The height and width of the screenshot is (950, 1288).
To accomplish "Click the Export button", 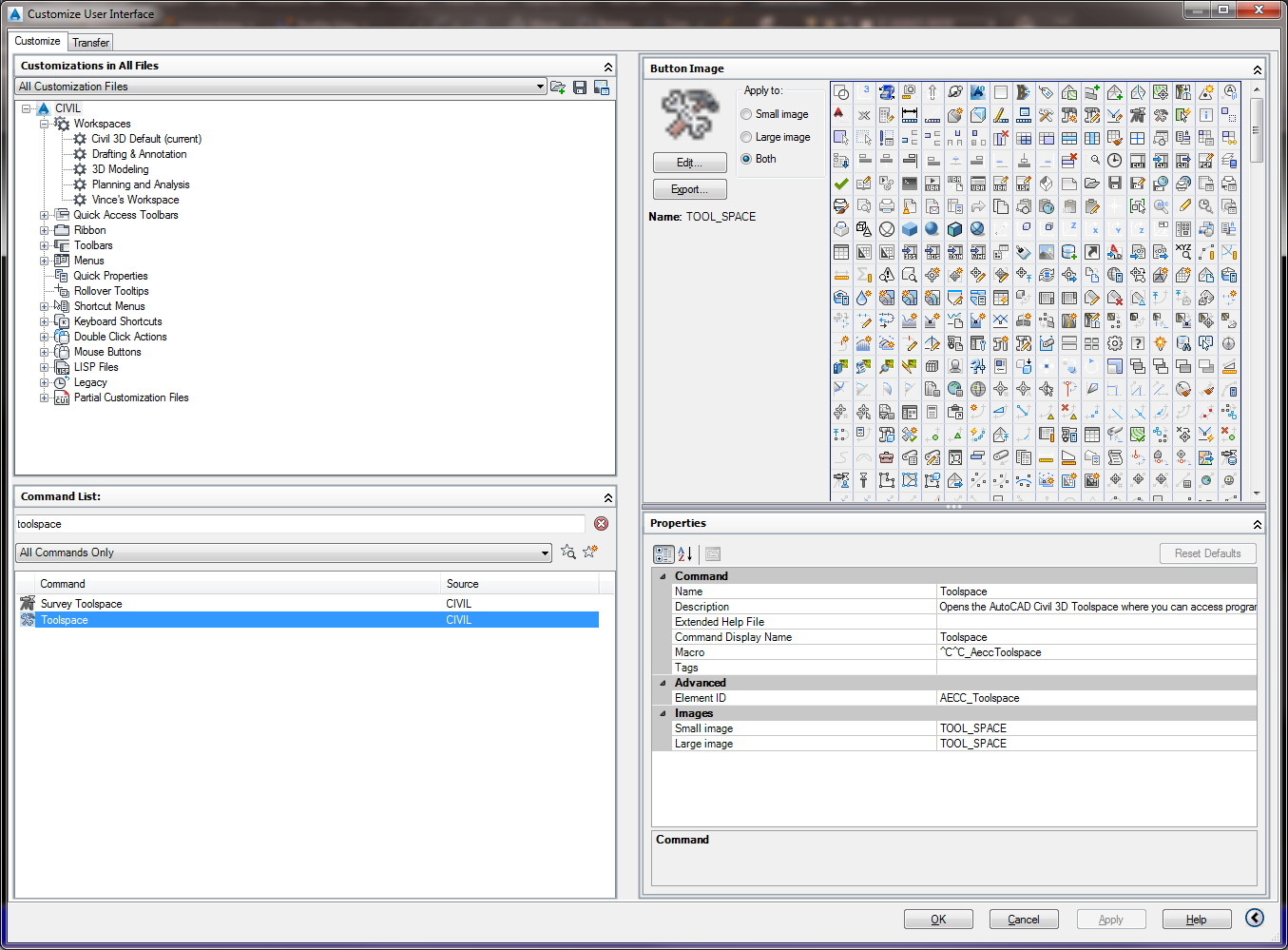I will 689,189.
